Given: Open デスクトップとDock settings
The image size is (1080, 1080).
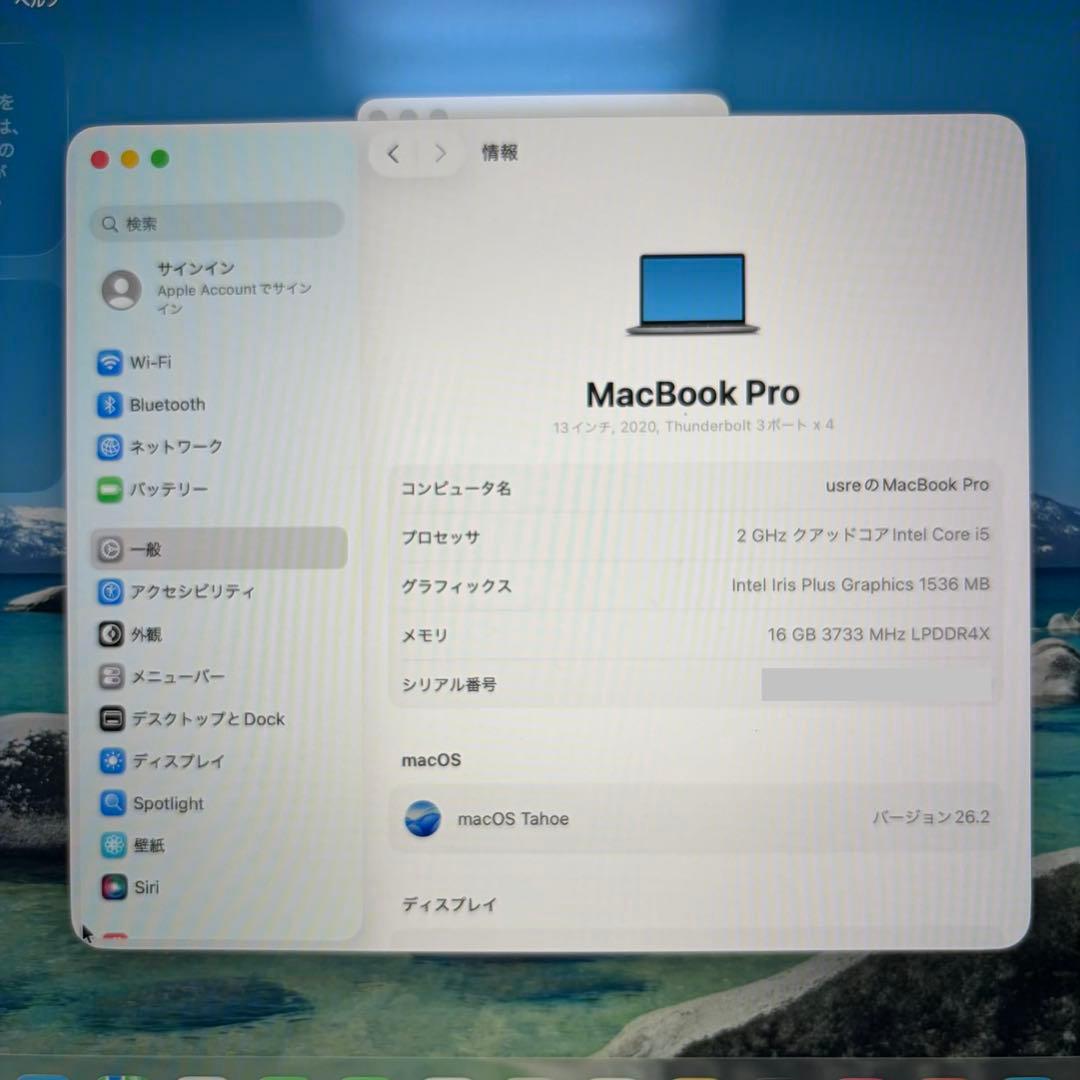Looking at the screenshot, I should tap(206, 719).
